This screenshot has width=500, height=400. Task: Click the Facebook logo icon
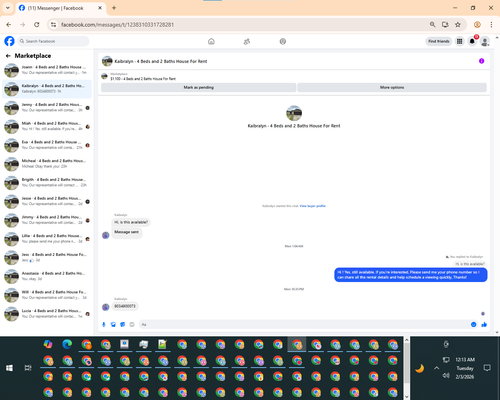click(9, 41)
